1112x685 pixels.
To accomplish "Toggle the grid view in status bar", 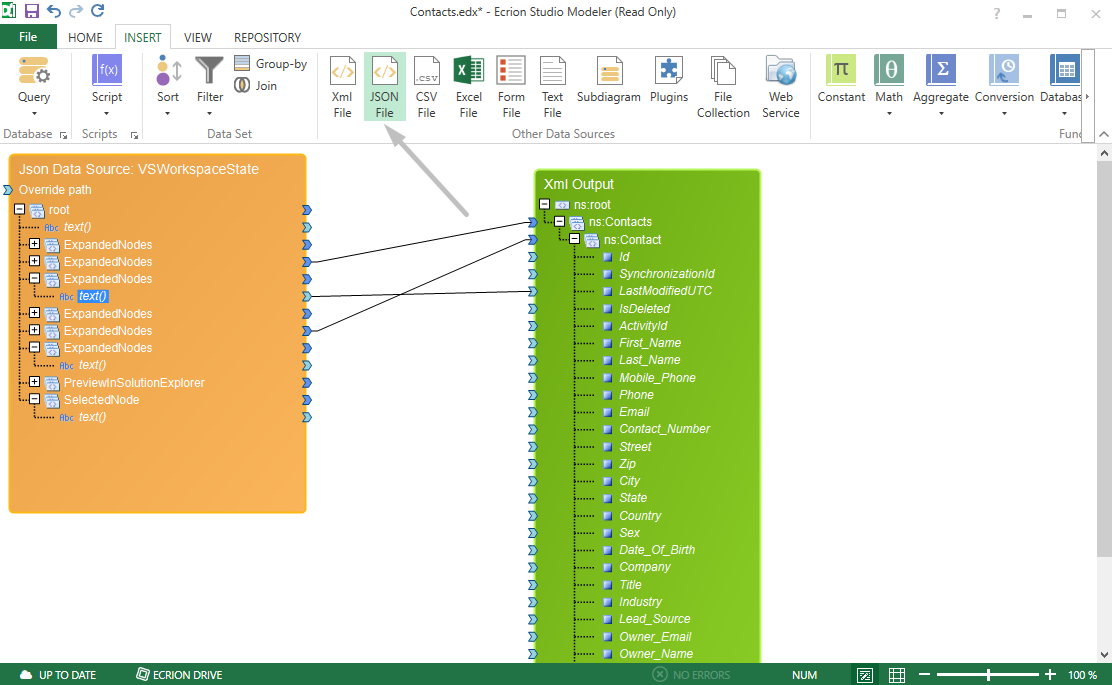I will click(x=897, y=675).
